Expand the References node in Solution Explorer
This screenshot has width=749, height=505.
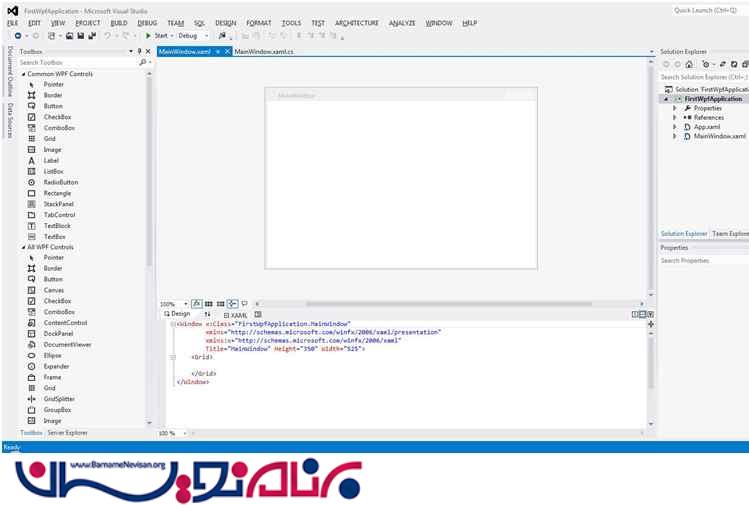coord(675,117)
